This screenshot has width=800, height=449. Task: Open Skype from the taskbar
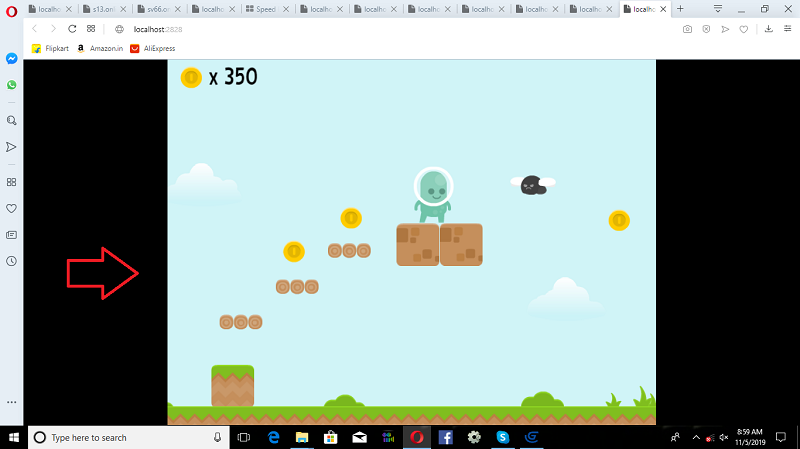click(503, 437)
